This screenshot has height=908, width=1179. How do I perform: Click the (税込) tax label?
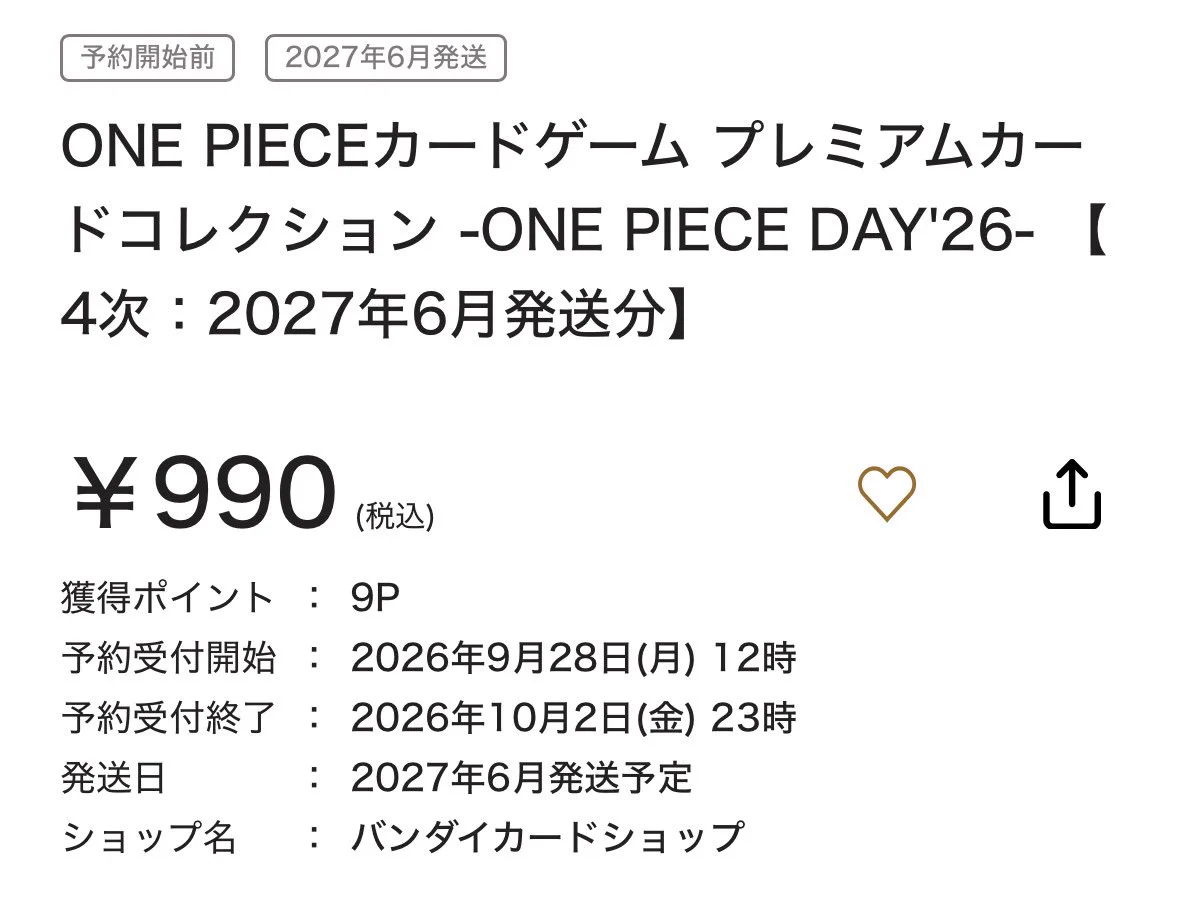click(x=395, y=516)
